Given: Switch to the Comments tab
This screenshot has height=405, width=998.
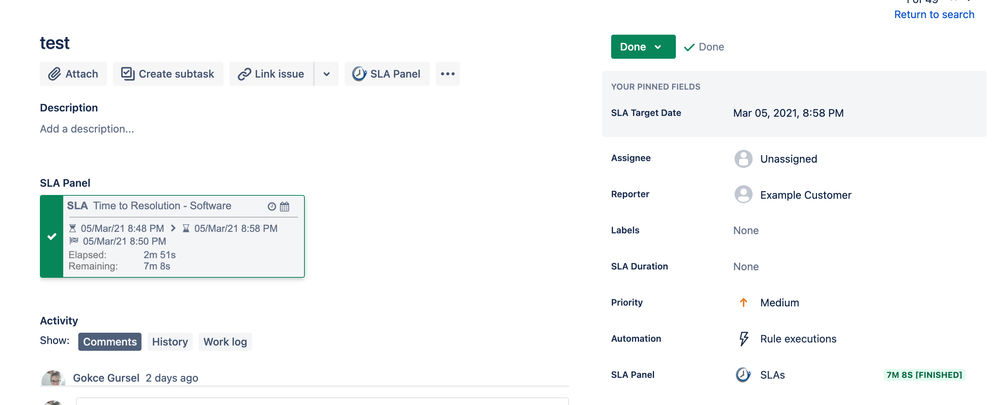Looking at the screenshot, I should click(x=110, y=341).
